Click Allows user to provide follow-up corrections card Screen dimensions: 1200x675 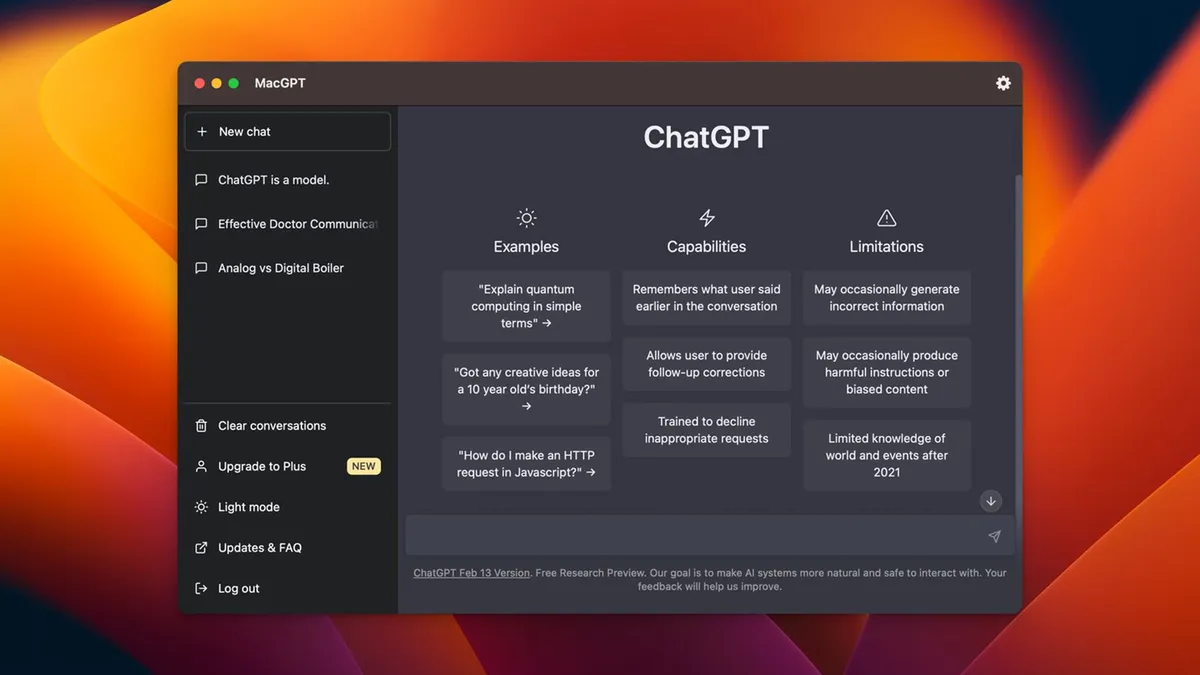pos(707,364)
